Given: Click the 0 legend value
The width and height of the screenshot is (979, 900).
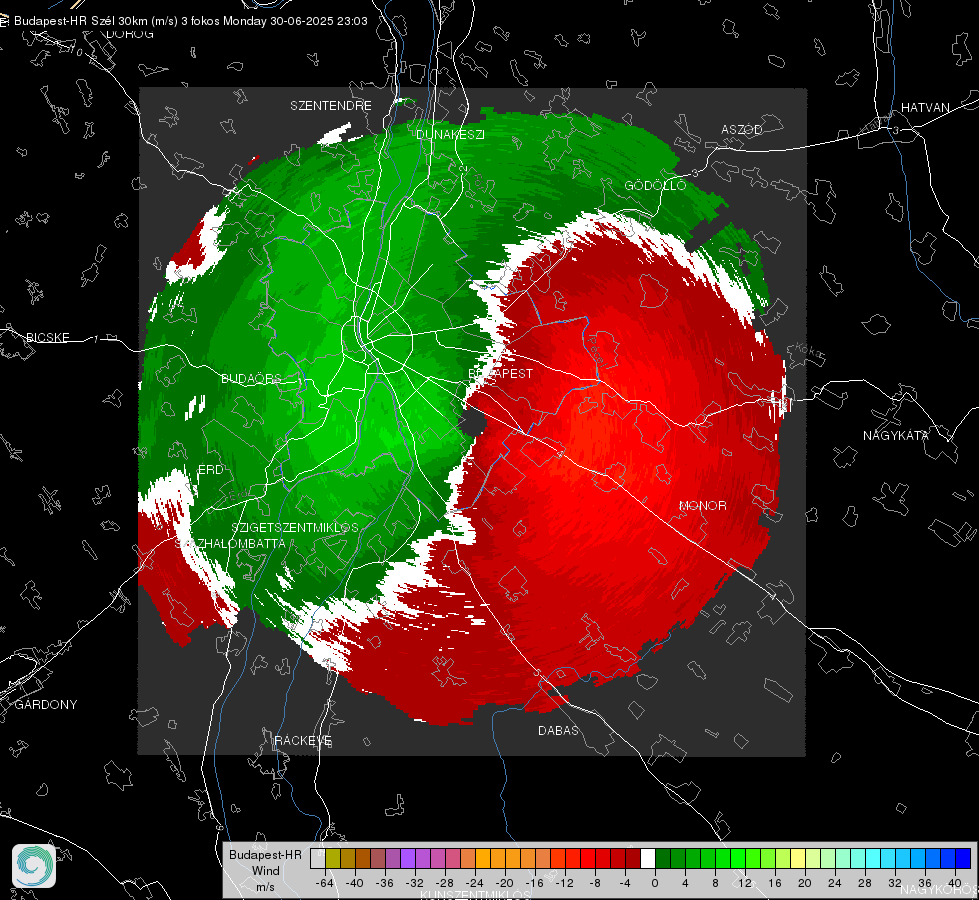Looking at the screenshot, I should coord(654,883).
